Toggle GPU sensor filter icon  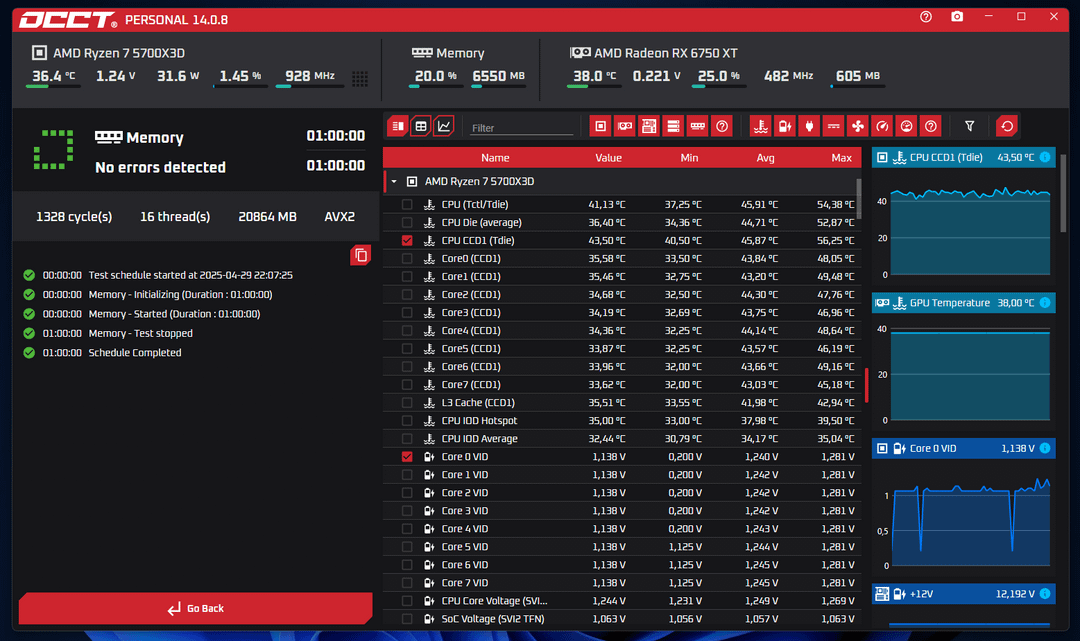pyautogui.click(x=625, y=126)
